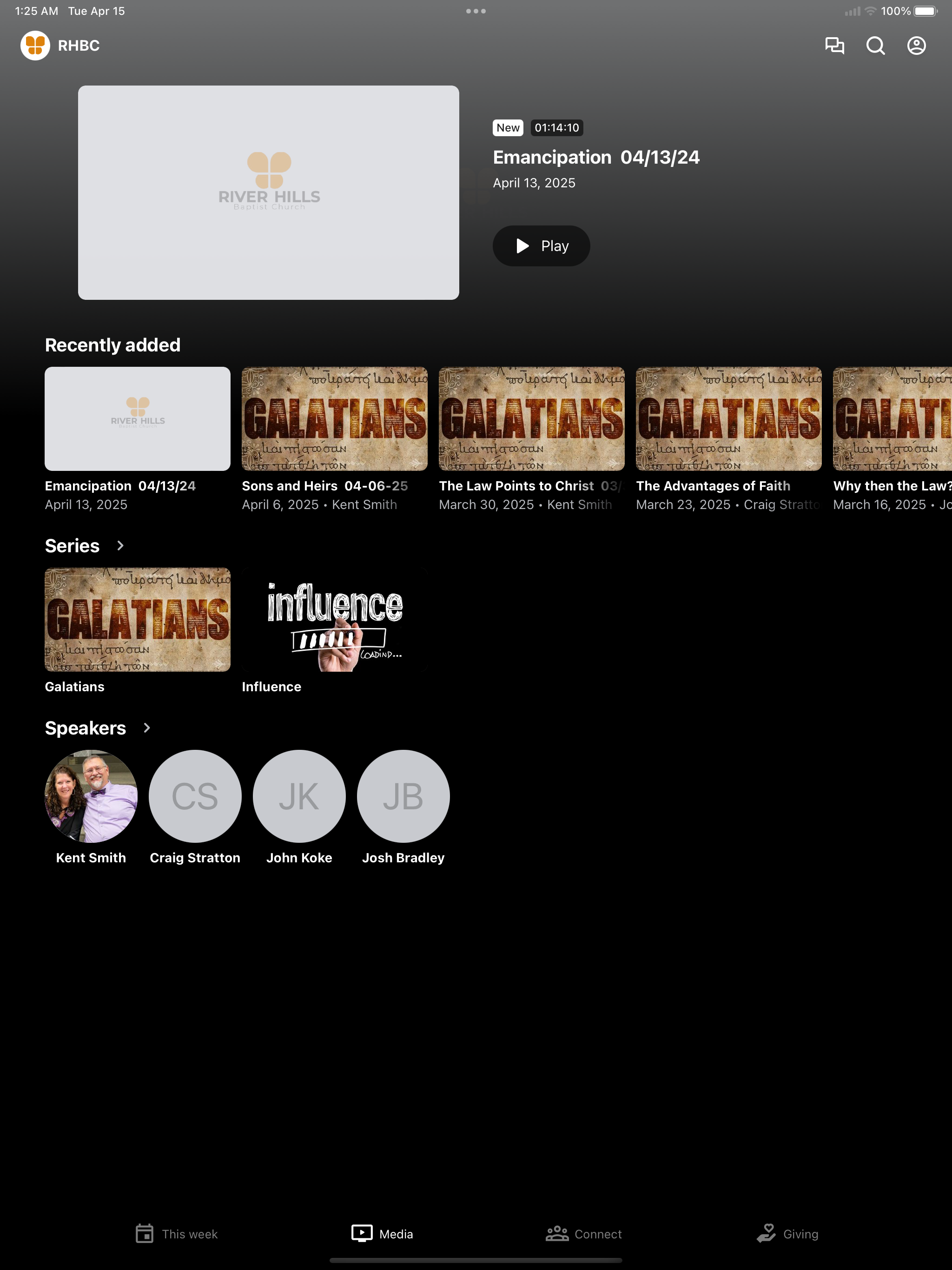Viewport: 952px width, 1270px height.
Task: Open the search magnifier icon
Action: (x=875, y=46)
